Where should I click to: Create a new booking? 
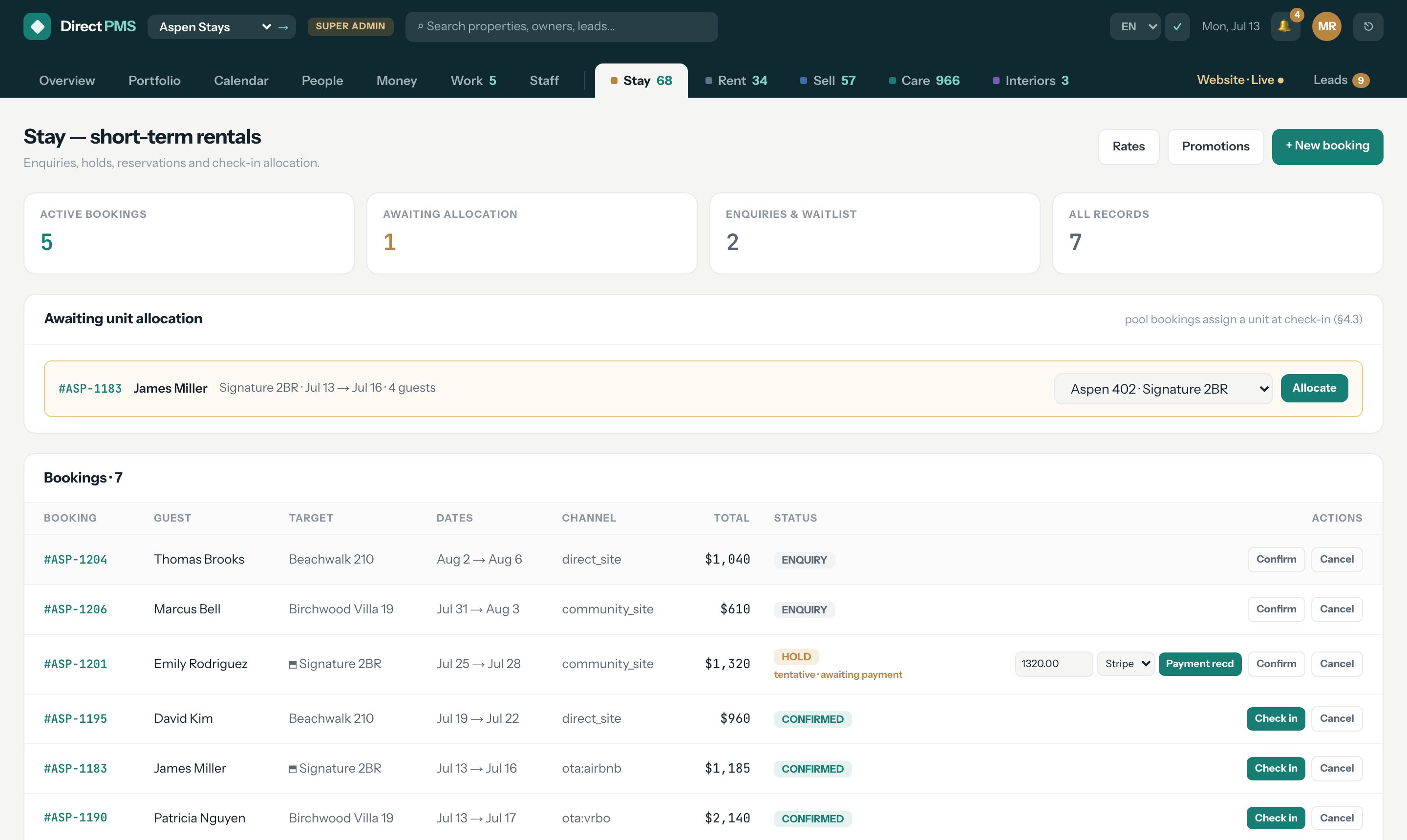(1327, 147)
